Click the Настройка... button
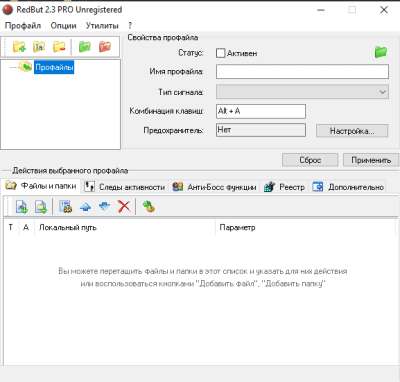 click(x=352, y=131)
